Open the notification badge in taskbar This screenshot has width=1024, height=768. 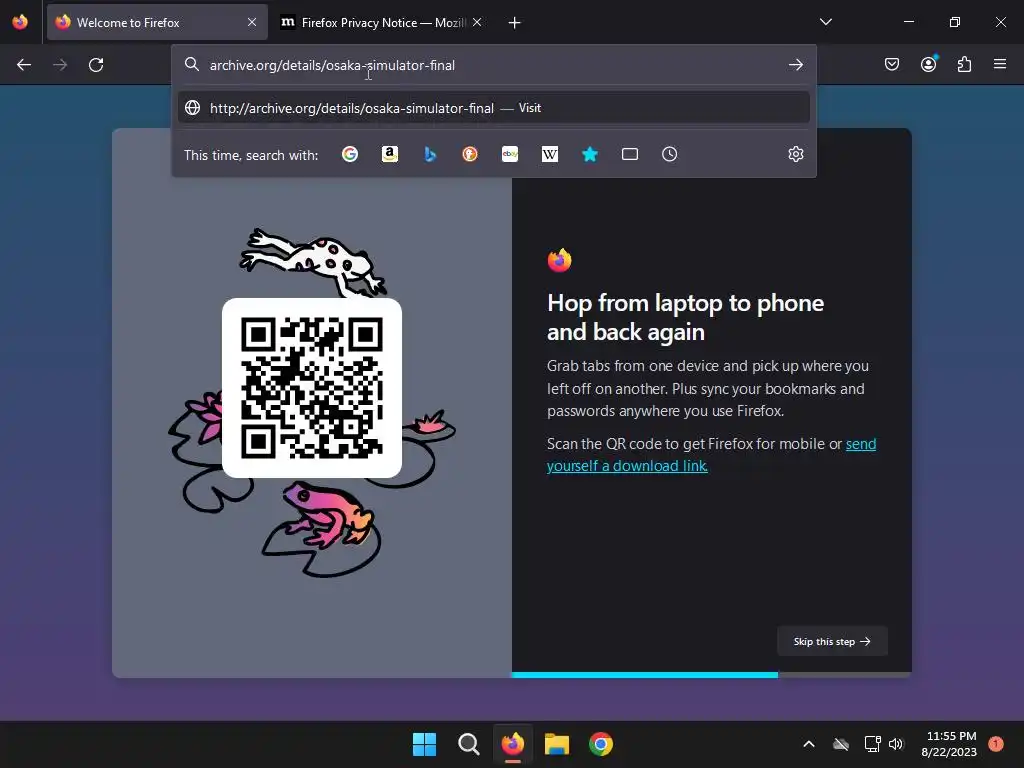[x=996, y=743]
